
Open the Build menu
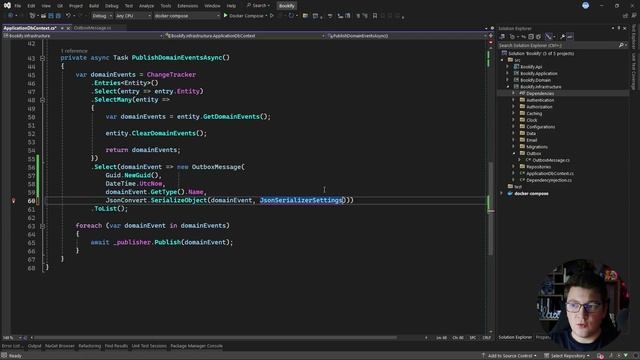tap(94, 6)
